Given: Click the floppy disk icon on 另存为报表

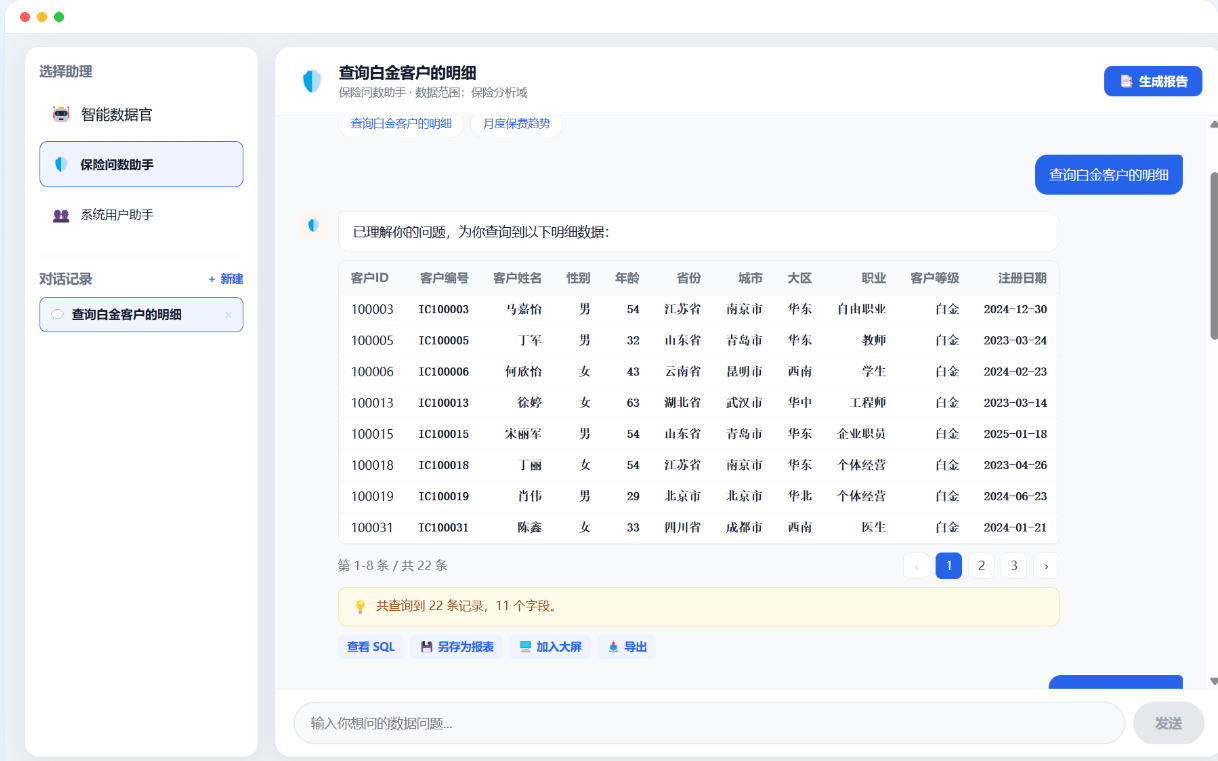Looking at the screenshot, I should pyautogui.click(x=427, y=647).
